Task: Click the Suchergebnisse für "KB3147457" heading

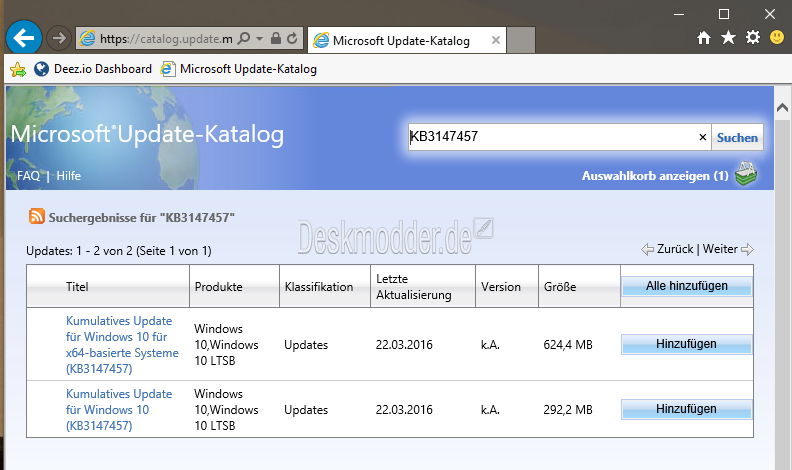Action: pyautogui.click(x=142, y=218)
